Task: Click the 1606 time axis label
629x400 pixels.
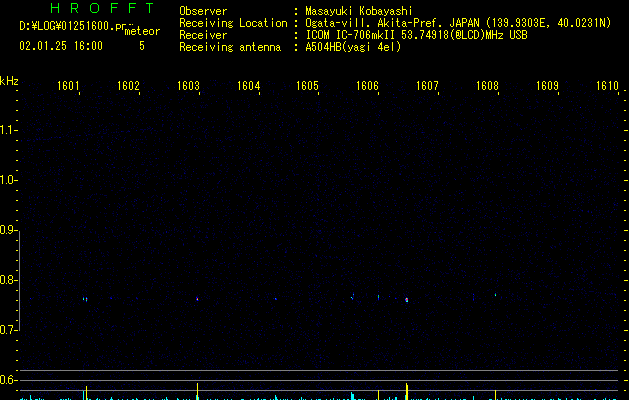Action: coord(367,86)
